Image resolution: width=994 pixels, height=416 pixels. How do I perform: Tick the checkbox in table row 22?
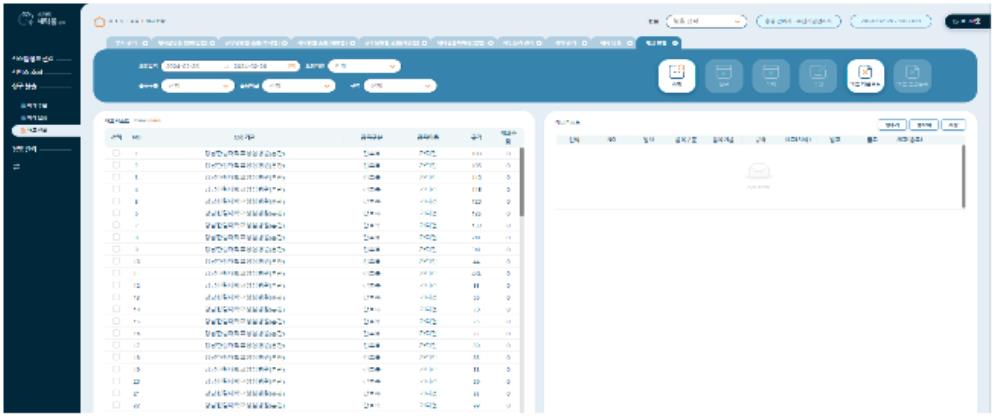click(x=116, y=405)
